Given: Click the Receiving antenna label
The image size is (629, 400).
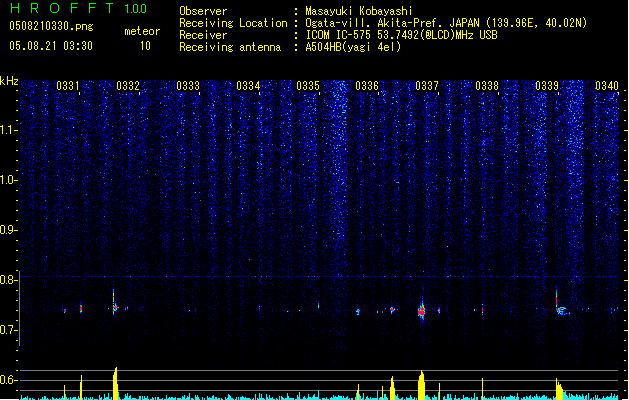Looking at the screenshot, I should pos(230,47).
